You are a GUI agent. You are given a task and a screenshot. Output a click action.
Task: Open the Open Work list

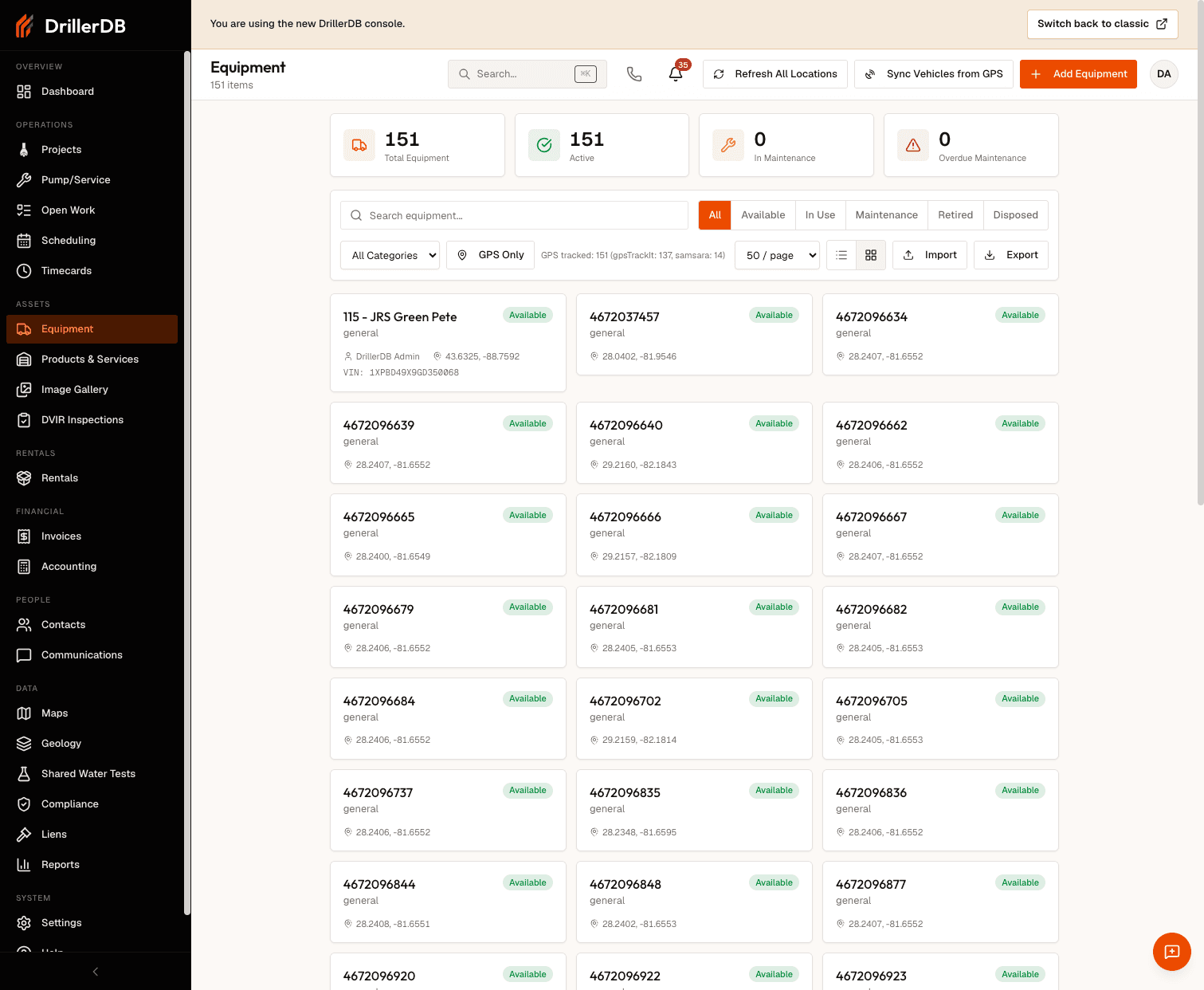(92, 210)
